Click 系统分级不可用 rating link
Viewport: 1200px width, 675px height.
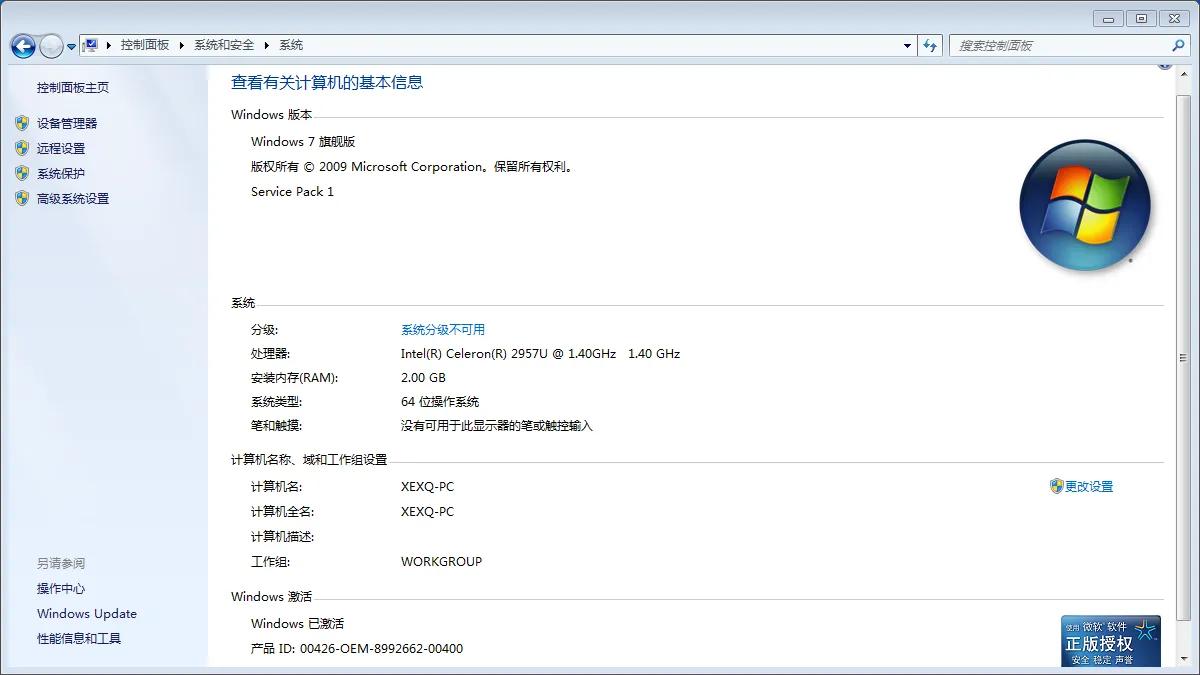tap(441, 328)
